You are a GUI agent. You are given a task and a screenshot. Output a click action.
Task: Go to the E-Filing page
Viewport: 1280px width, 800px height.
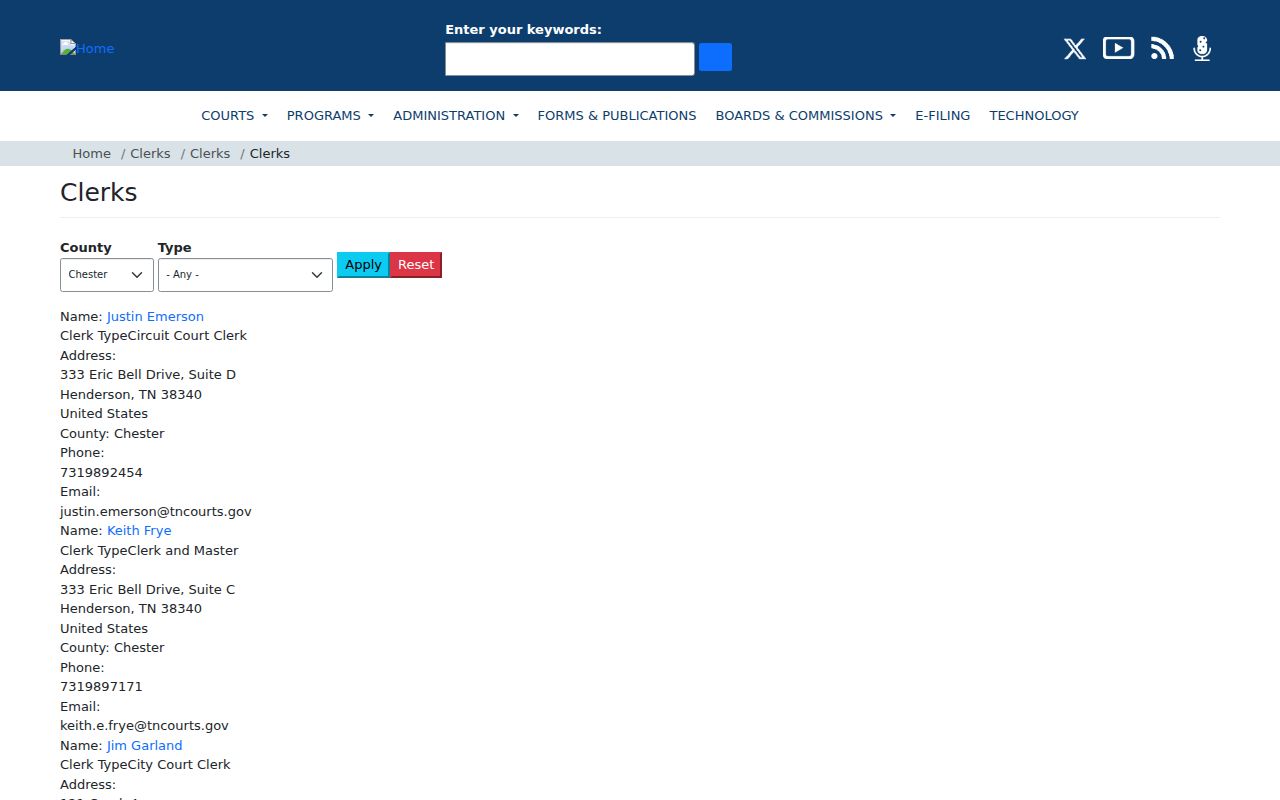943,115
